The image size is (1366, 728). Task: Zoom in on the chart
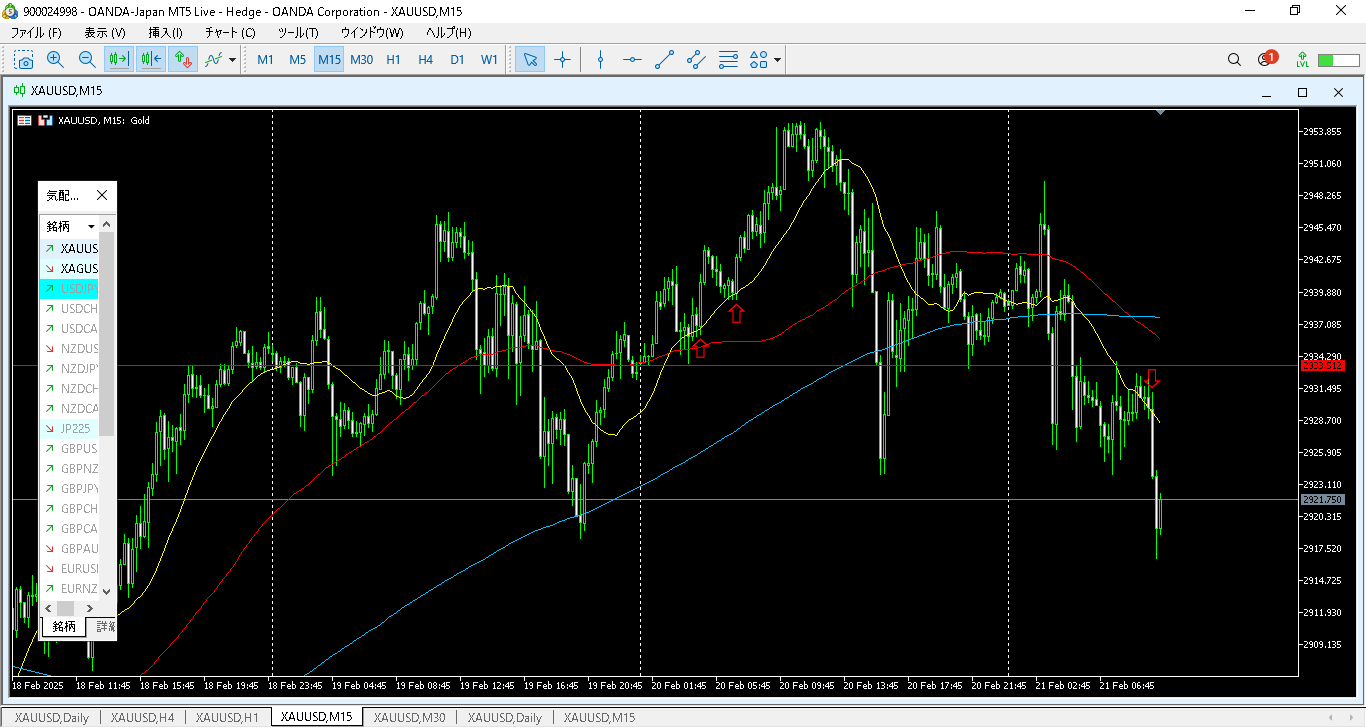(55, 59)
